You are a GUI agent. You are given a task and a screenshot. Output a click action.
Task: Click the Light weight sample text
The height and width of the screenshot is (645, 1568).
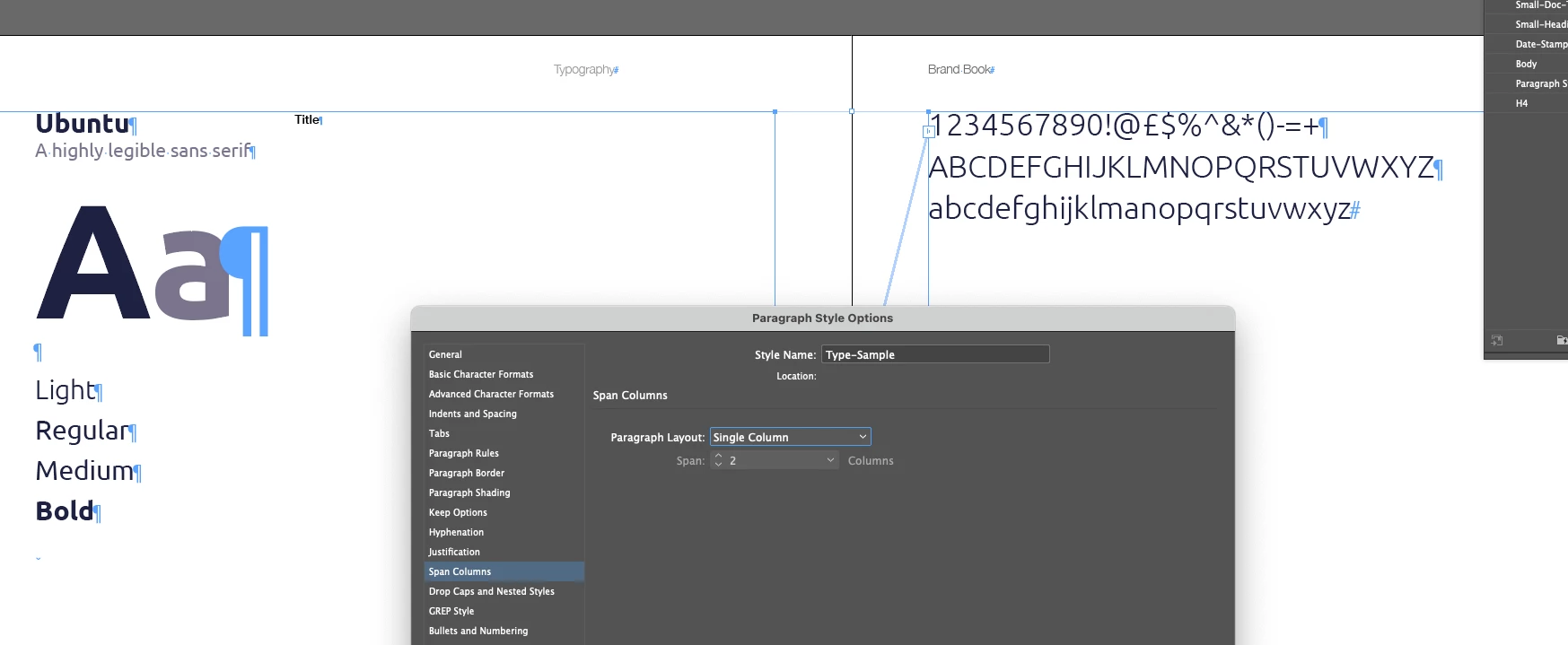coord(66,390)
